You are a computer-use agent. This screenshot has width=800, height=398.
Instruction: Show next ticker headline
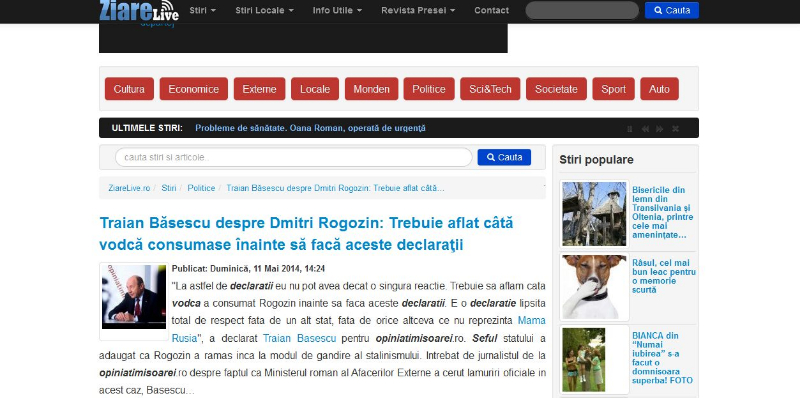[660, 129]
